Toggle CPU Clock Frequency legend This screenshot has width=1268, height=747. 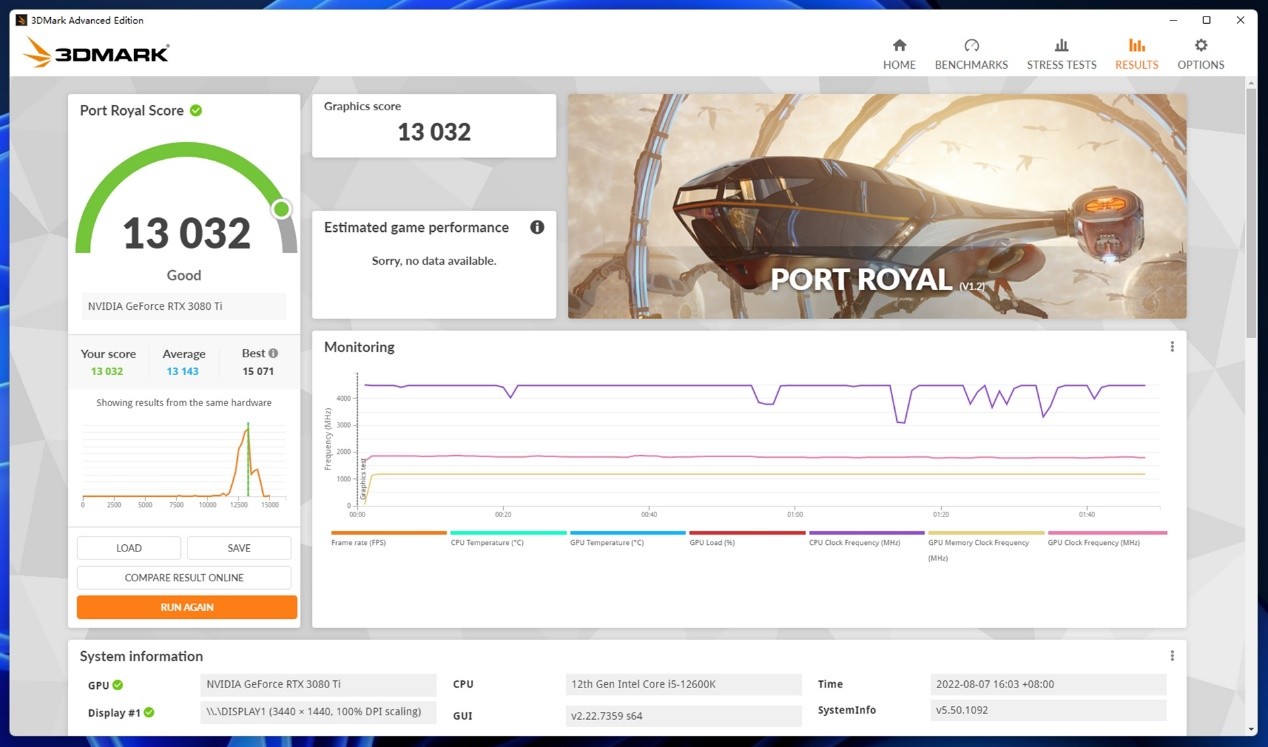[x=866, y=538]
